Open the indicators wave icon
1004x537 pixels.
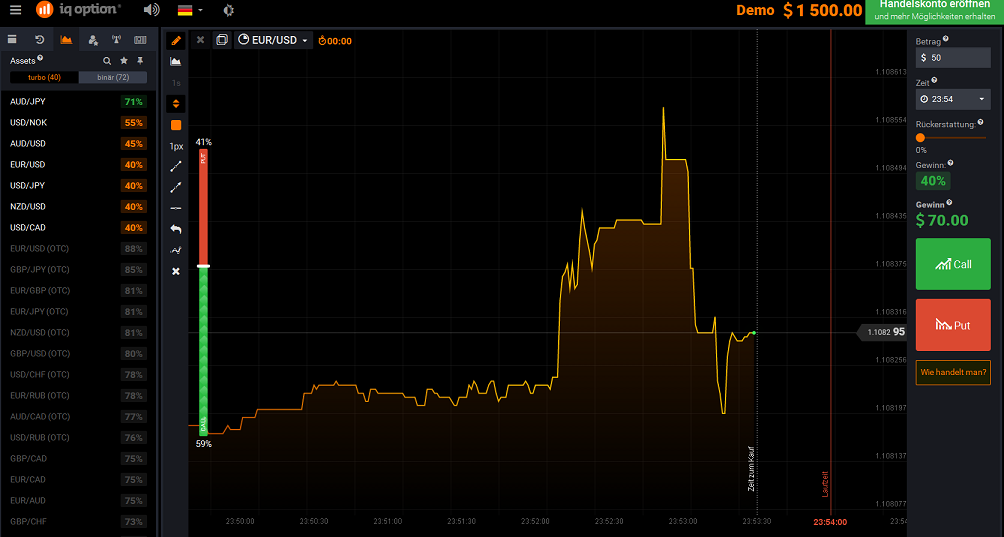coord(176,250)
